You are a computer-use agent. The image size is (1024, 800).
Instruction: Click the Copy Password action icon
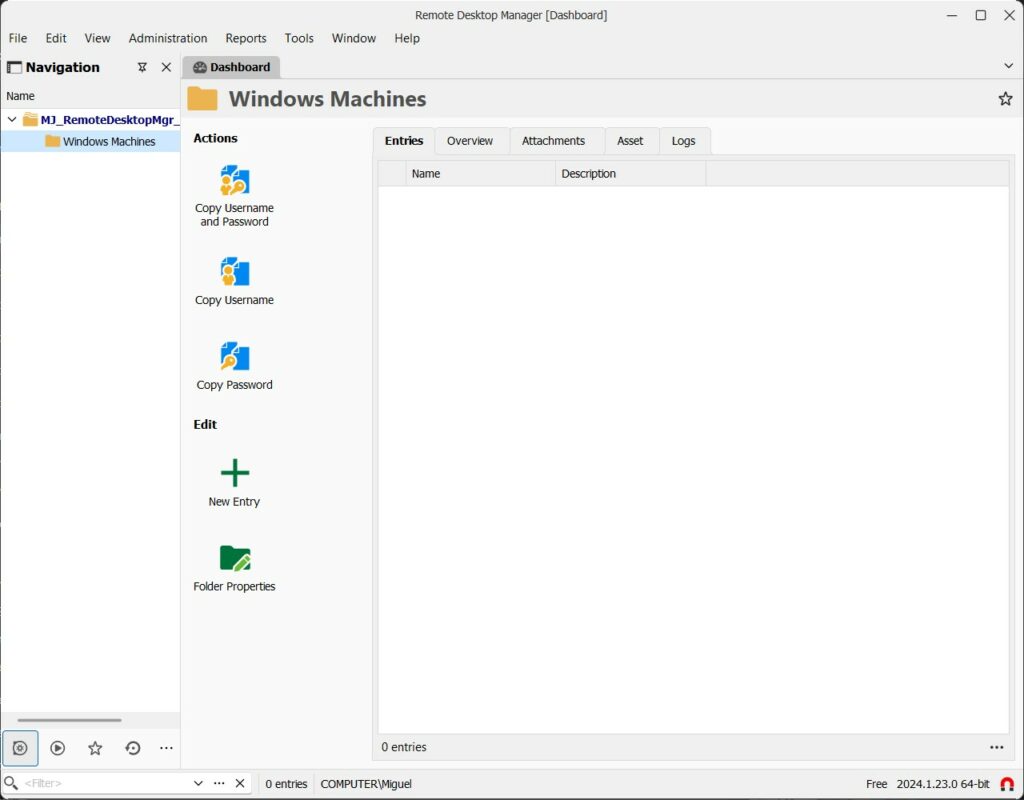pos(233,356)
